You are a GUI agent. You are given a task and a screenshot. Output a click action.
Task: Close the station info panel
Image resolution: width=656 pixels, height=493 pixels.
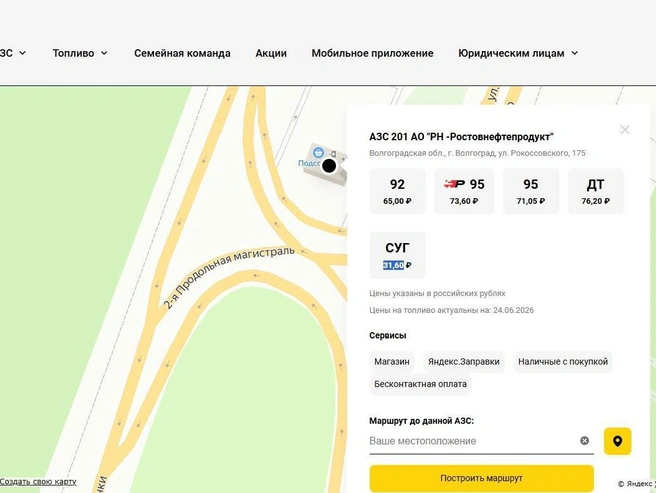coord(625,130)
